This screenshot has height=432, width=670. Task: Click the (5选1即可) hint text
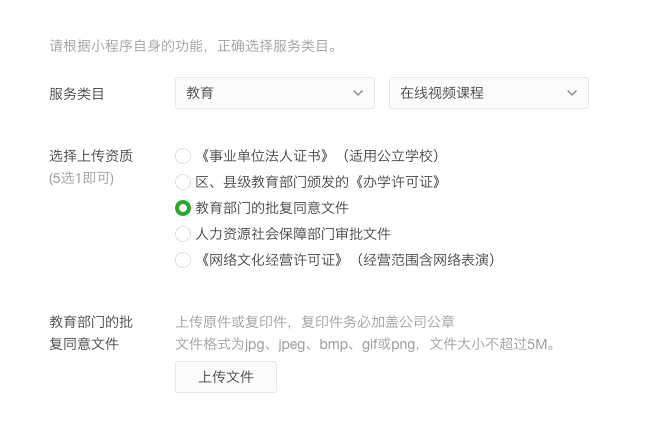(x=81, y=178)
